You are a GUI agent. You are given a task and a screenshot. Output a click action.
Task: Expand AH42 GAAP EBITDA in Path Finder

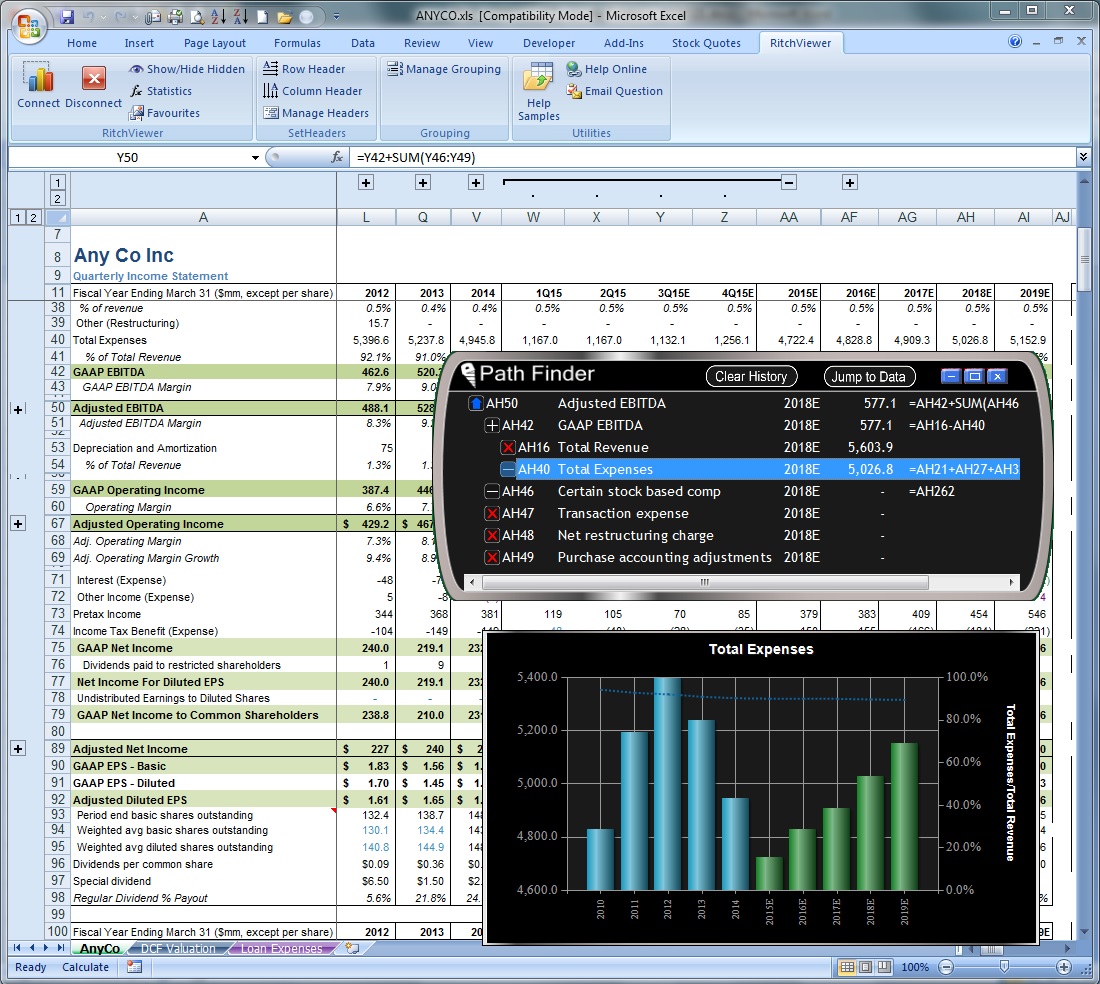click(492, 425)
